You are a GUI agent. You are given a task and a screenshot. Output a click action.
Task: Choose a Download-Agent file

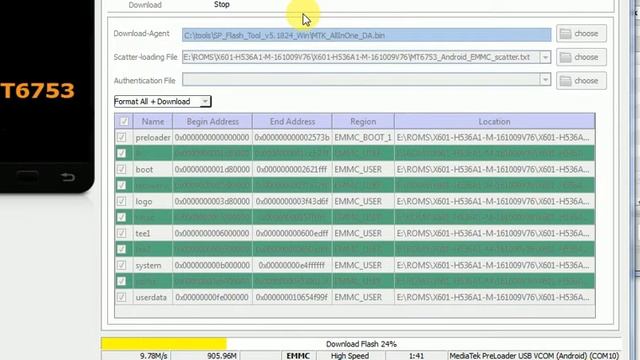581,33
